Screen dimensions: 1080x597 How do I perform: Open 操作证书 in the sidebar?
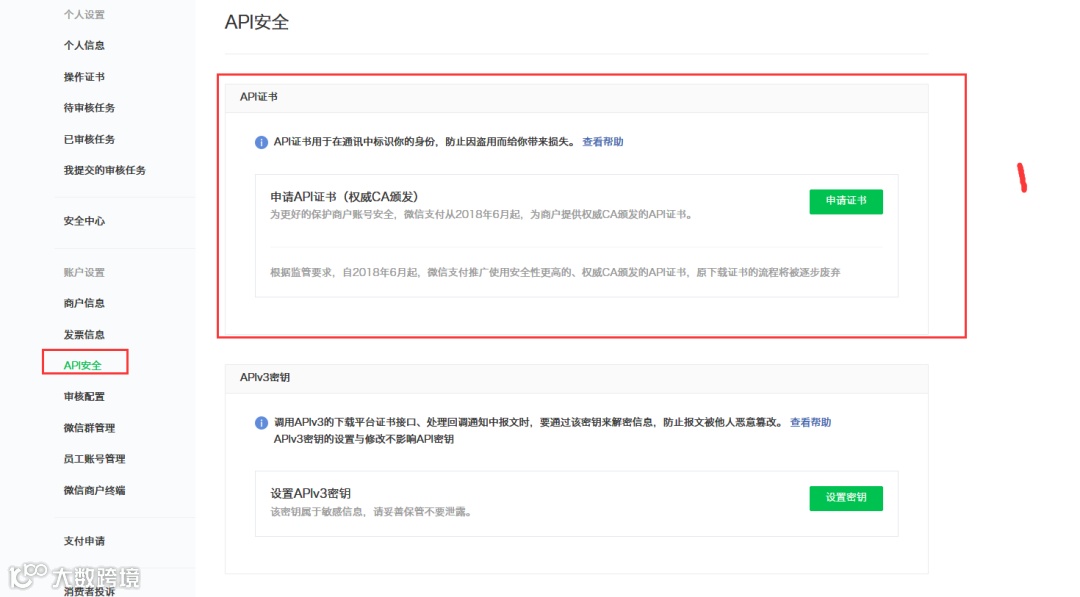[84, 77]
